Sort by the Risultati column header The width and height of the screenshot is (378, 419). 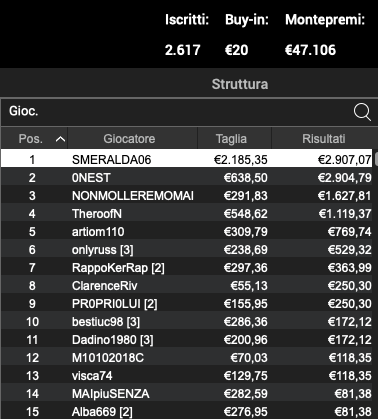pyautogui.click(x=323, y=139)
